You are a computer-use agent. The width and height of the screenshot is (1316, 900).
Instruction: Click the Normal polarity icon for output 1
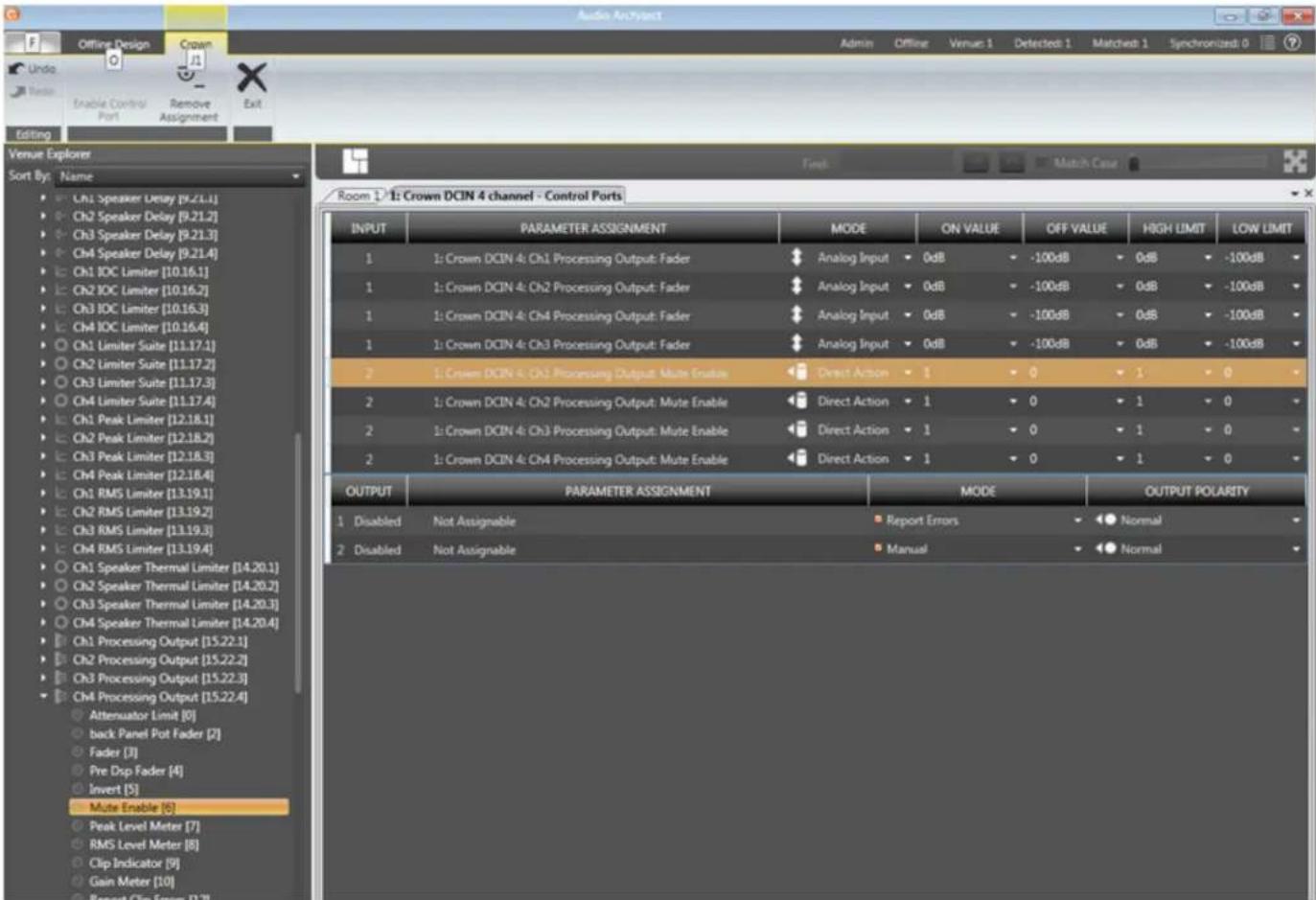(1105, 520)
